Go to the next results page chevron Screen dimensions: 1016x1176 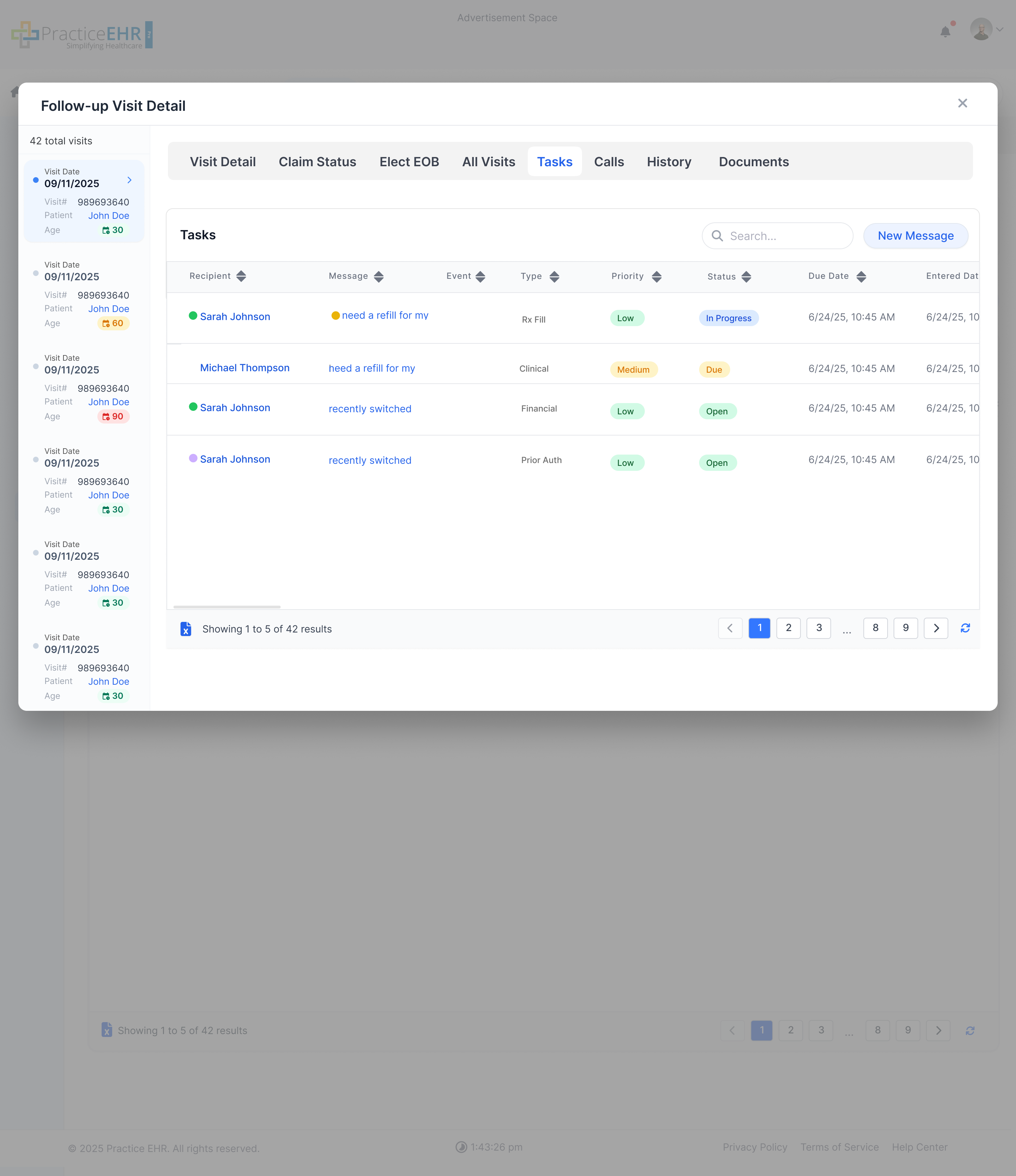pos(936,628)
